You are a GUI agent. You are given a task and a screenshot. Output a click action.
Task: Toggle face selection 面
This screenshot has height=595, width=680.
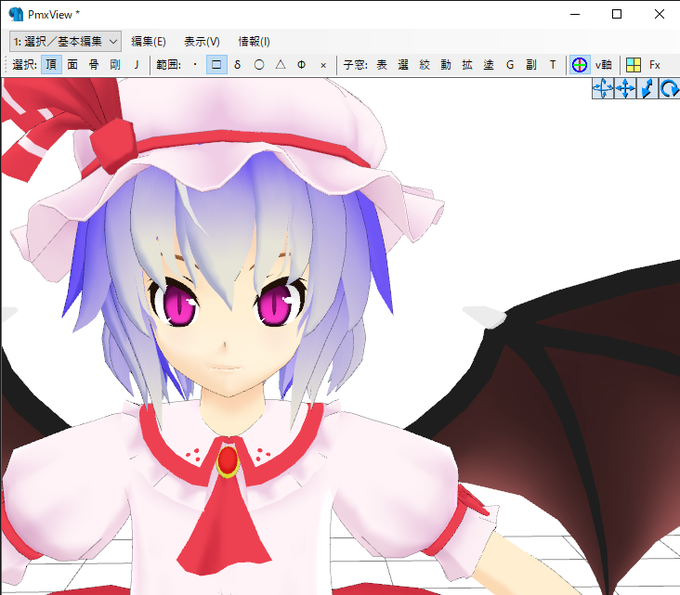point(72,65)
